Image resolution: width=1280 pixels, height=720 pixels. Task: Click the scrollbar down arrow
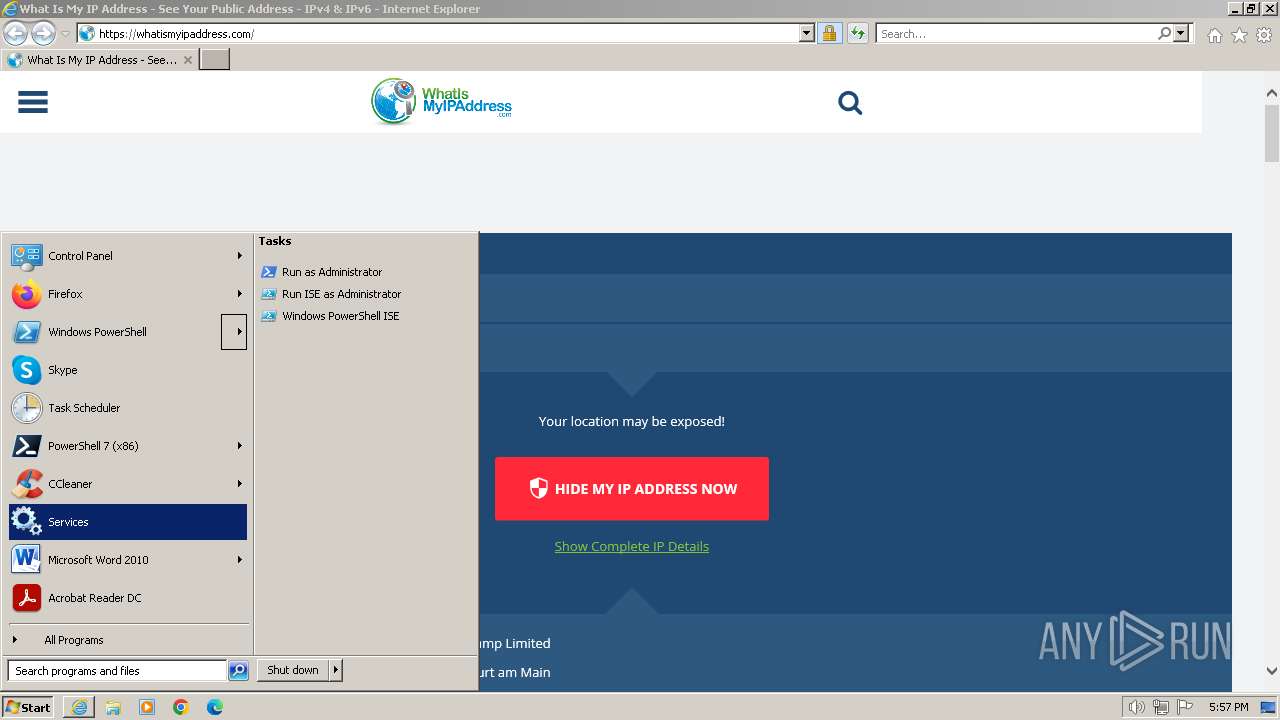click(1272, 671)
